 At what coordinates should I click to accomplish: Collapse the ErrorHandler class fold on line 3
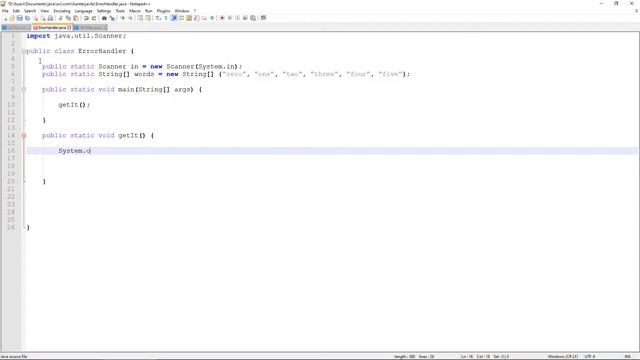(x=24, y=51)
